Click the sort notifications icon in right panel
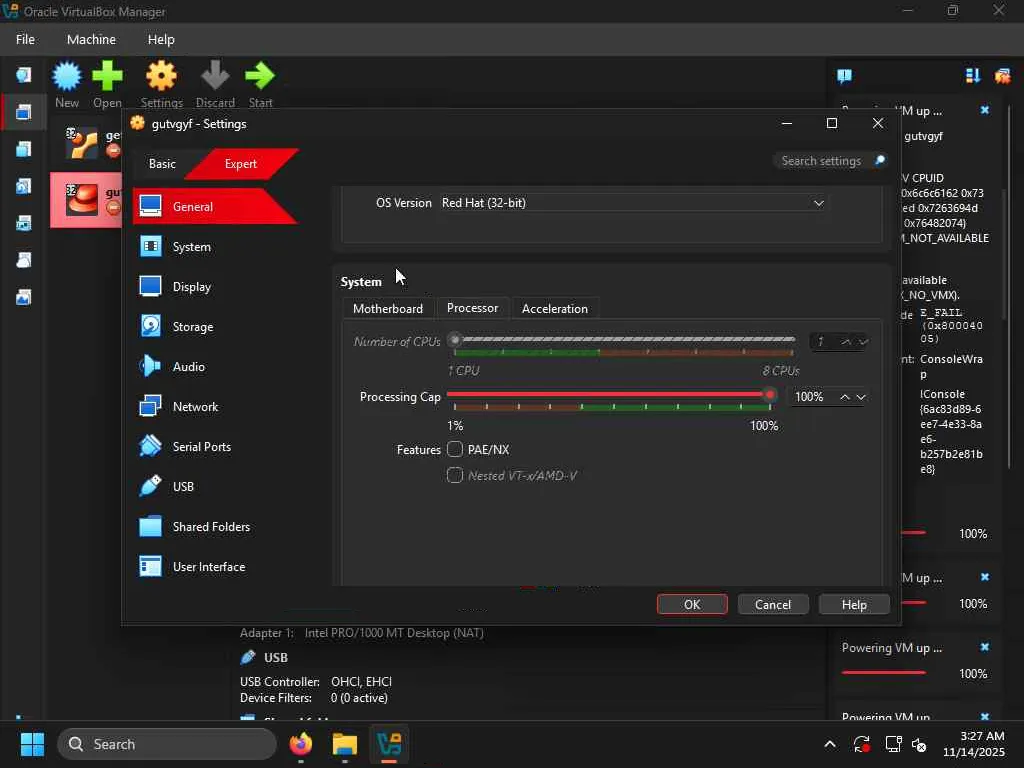 pos(972,76)
